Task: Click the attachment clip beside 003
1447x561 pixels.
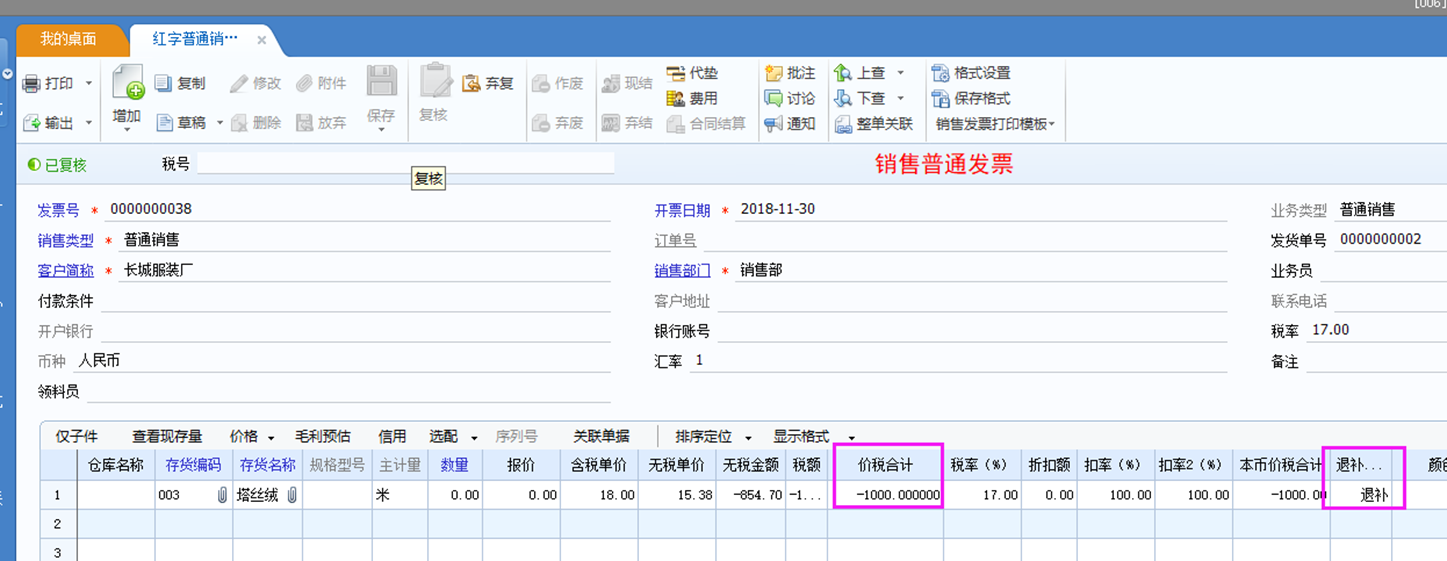Action: [222, 495]
